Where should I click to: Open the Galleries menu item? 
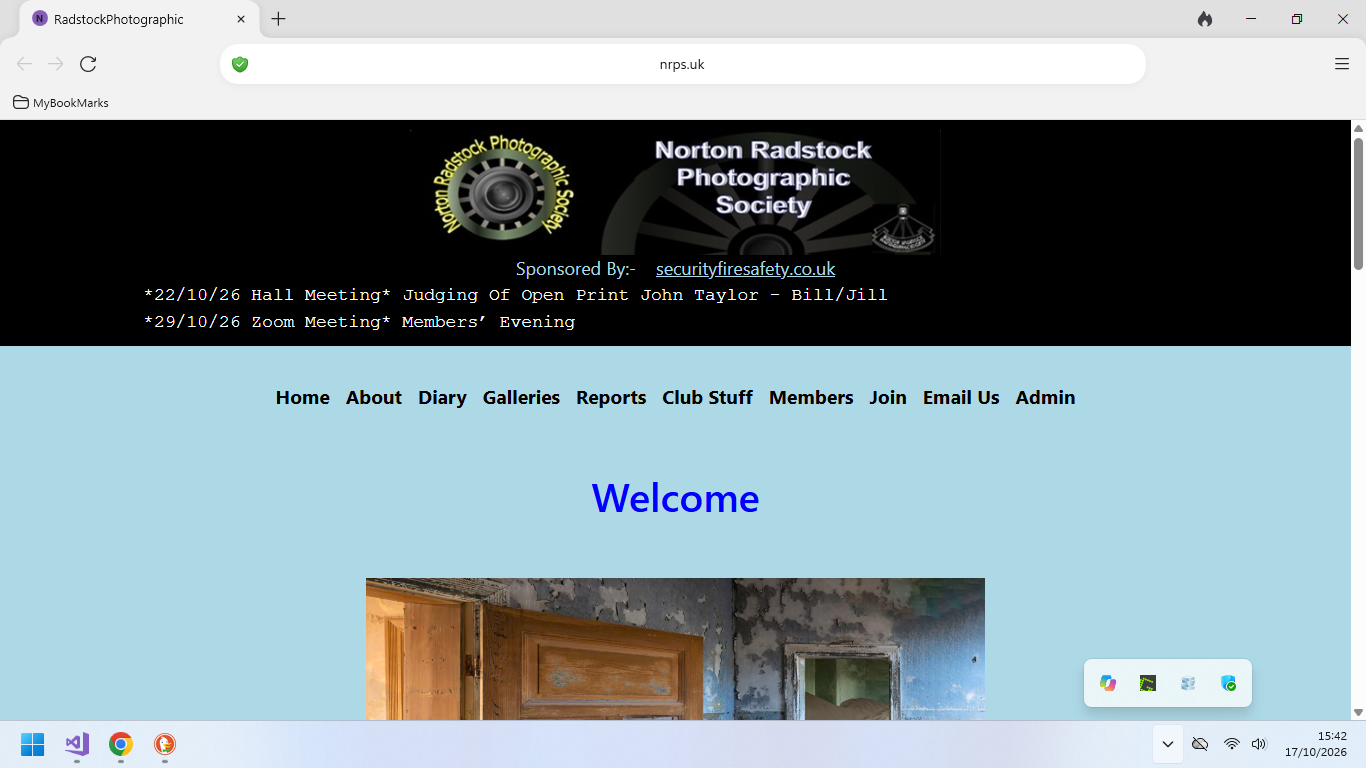coord(521,397)
